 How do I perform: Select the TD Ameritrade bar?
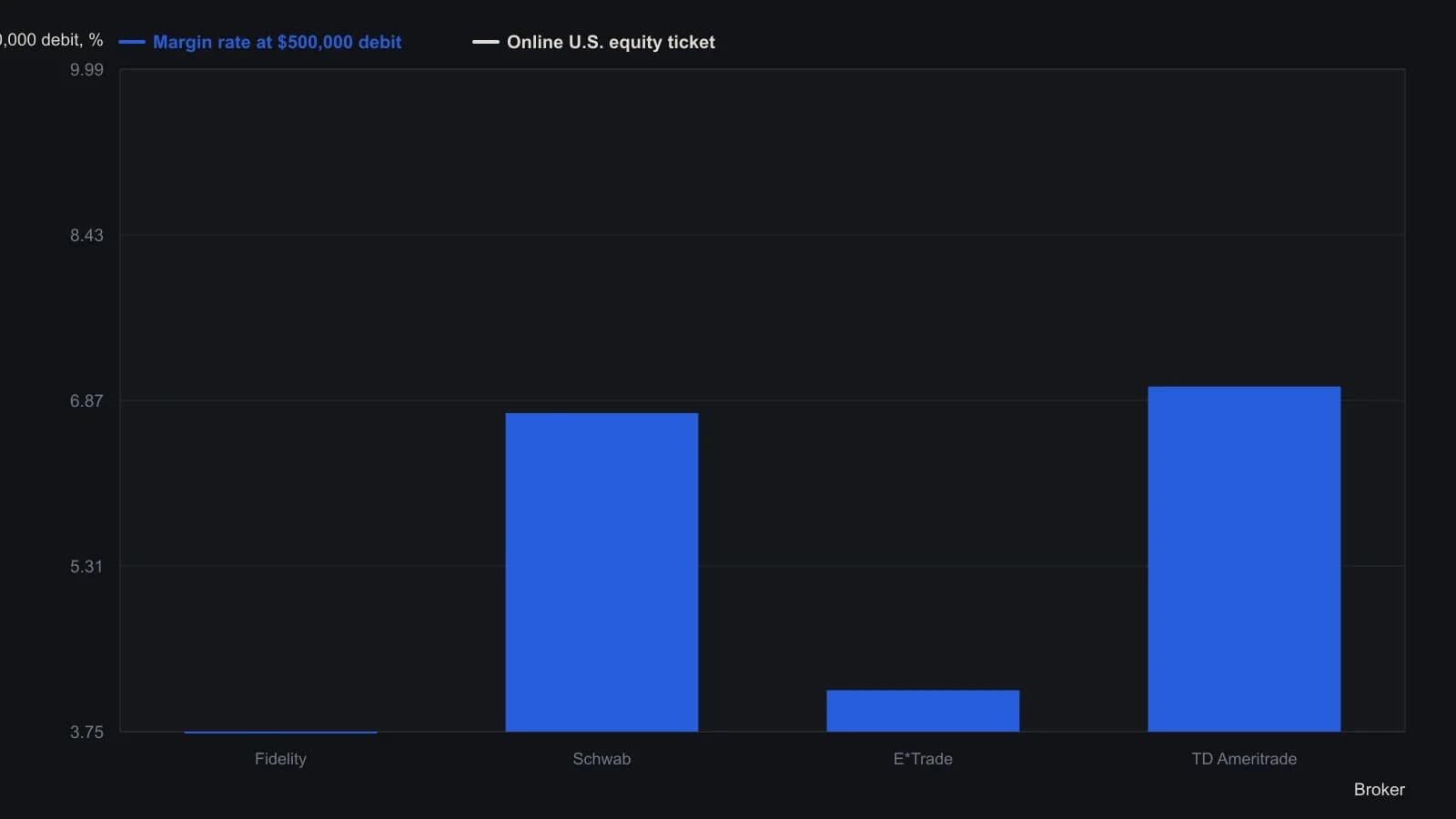[x=1244, y=559]
